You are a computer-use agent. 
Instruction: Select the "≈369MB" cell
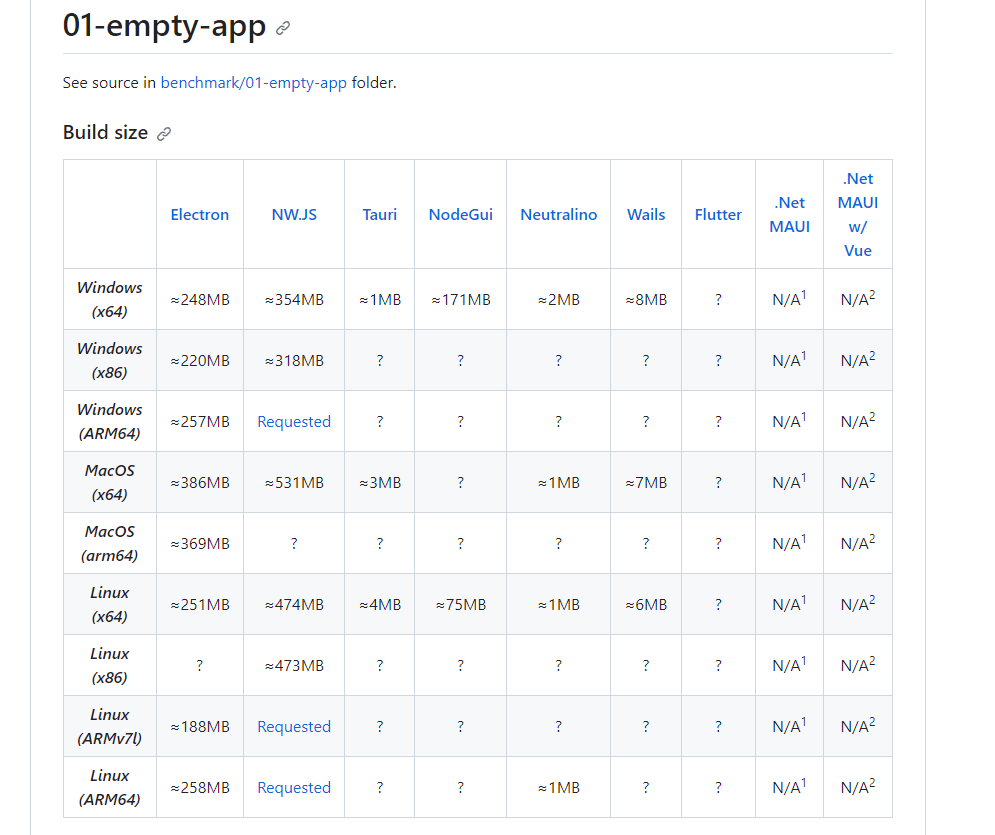[200, 544]
